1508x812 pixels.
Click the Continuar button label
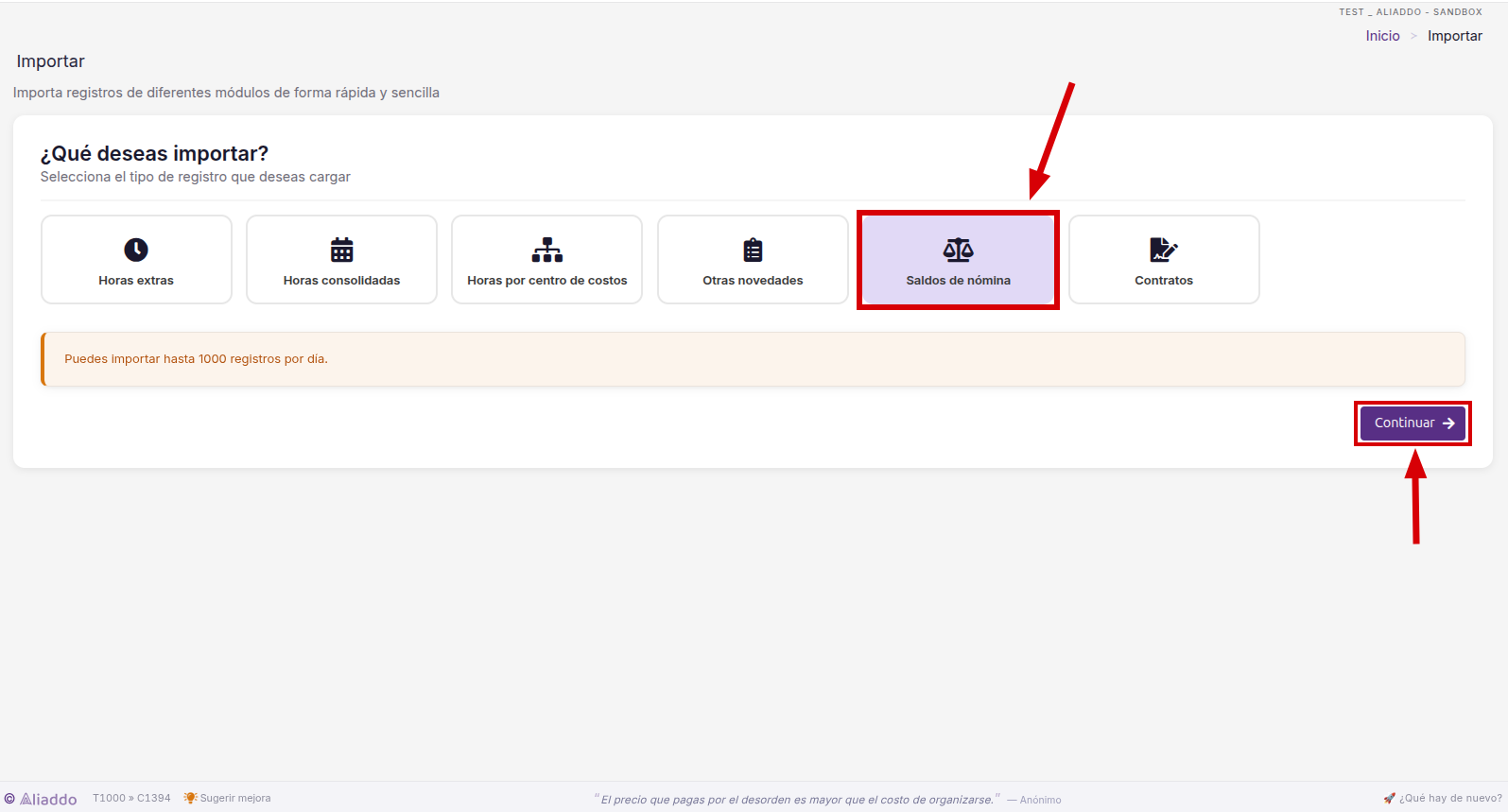click(x=1404, y=423)
